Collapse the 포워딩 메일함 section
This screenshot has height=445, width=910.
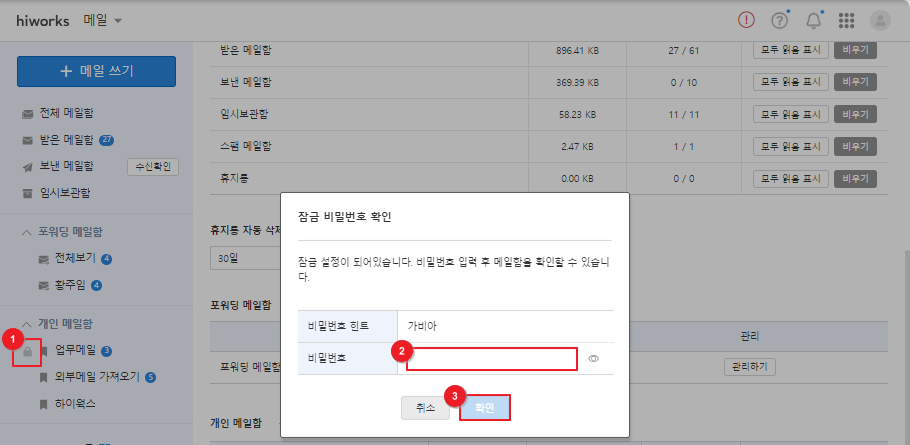point(27,232)
